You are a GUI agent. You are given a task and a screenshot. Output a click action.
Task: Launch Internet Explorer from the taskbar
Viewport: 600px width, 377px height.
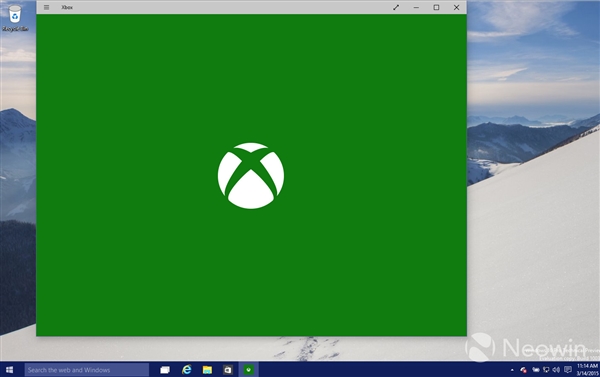point(187,370)
